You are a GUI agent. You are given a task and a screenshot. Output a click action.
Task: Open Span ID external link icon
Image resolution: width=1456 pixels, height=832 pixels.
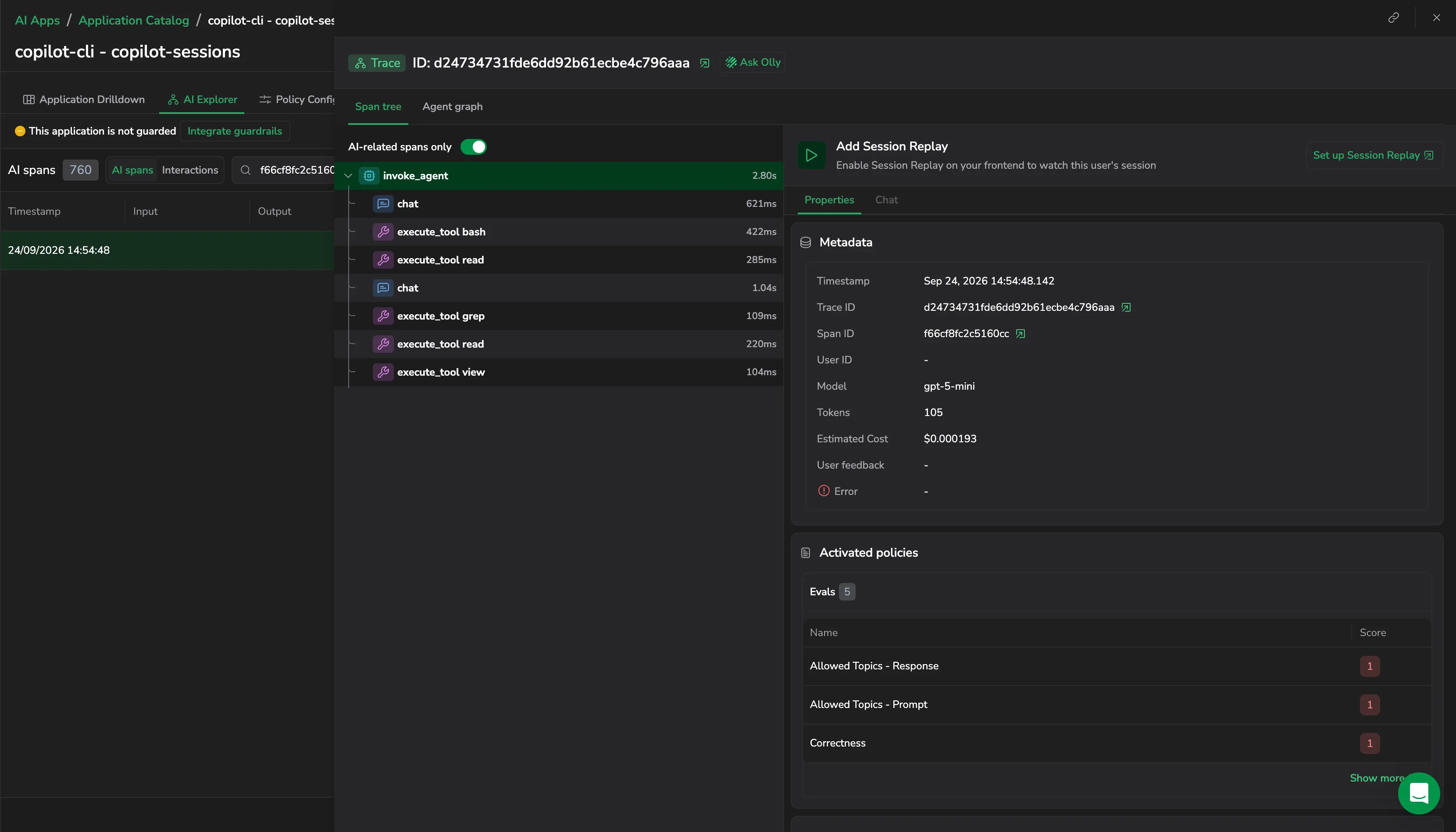tap(1021, 334)
